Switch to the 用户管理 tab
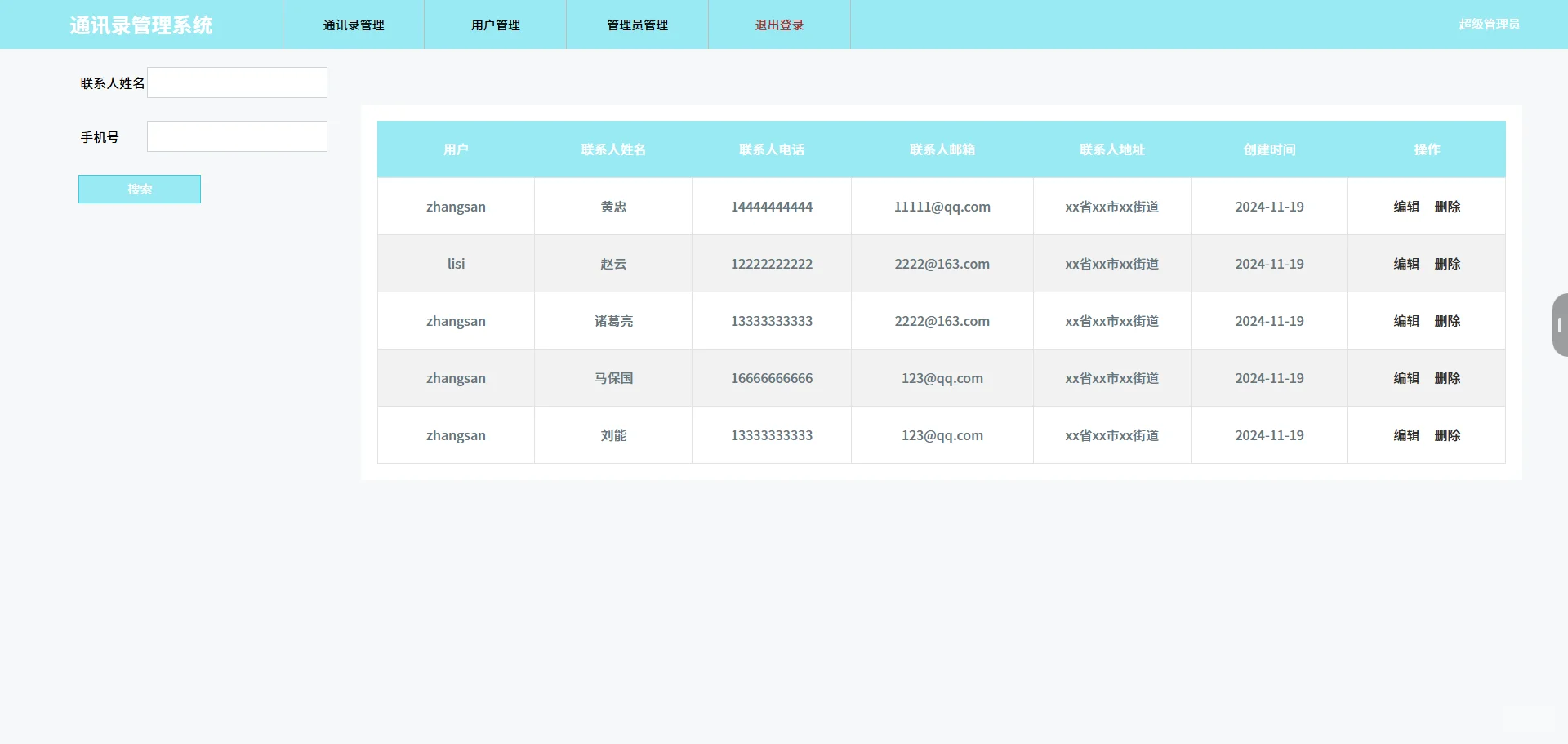This screenshot has height=744, width=1568. pyautogui.click(x=494, y=25)
